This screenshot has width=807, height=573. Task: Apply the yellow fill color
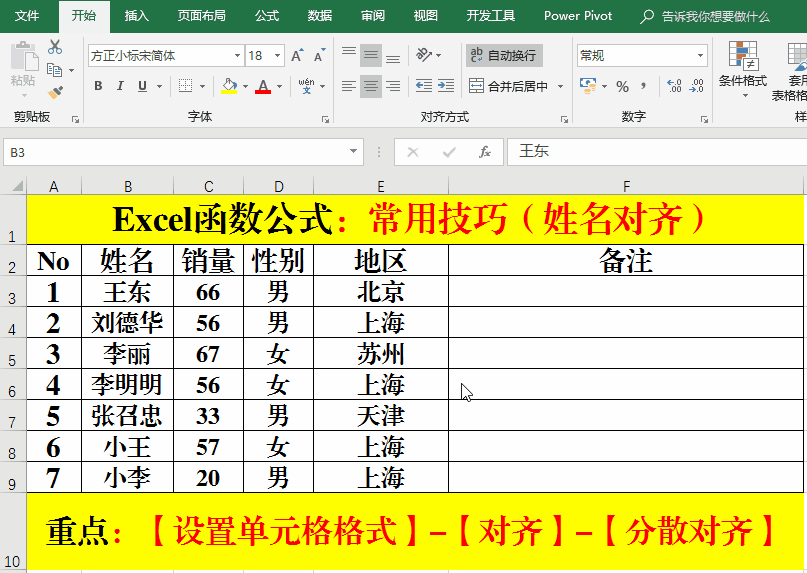(229, 86)
